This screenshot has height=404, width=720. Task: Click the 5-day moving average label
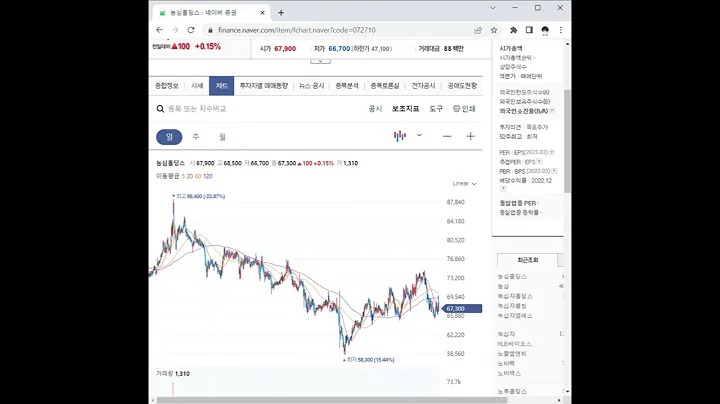183,176
